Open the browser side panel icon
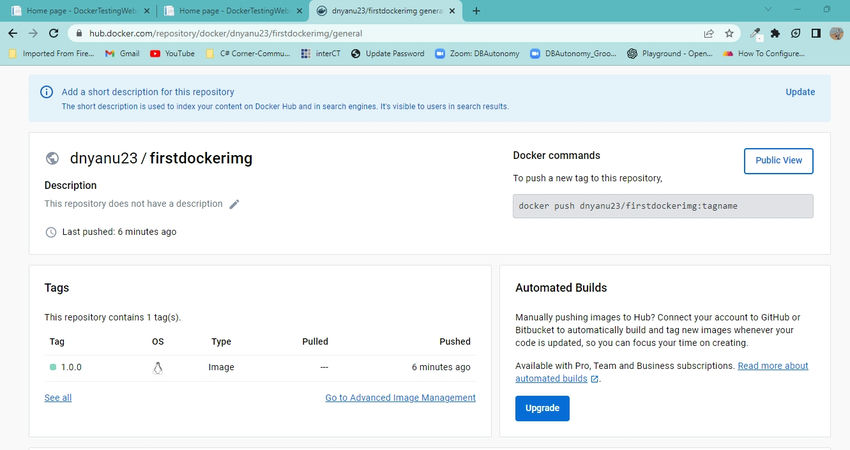Viewport: 850px width, 450px height. coord(816,33)
